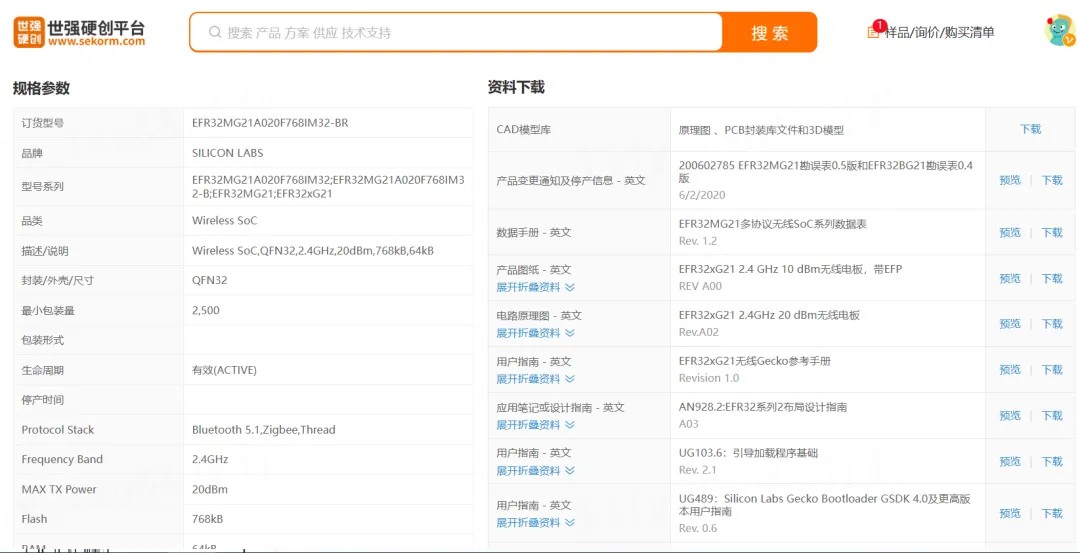The height and width of the screenshot is (553, 1080).
Task: Click the orange 搜索 search button
Action: coord(769,33)
